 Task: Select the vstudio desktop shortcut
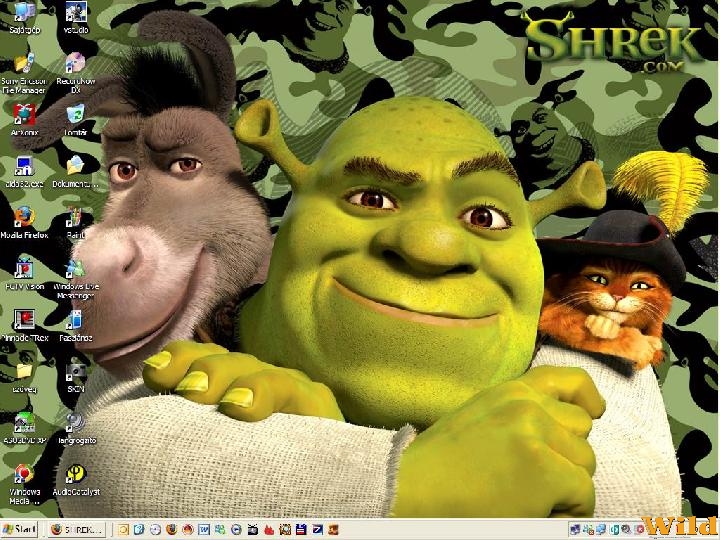pos(76,17)
